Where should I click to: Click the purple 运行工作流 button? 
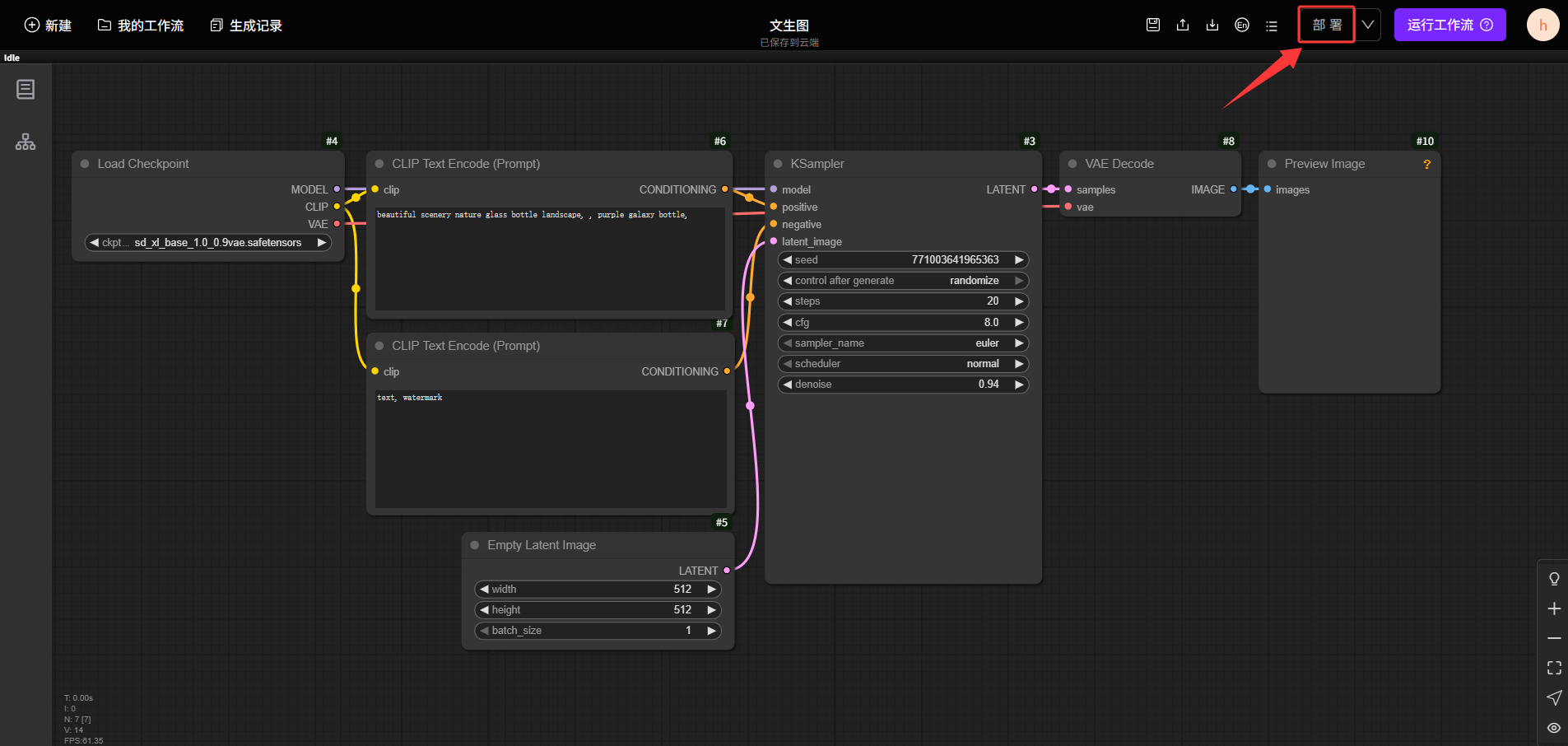click(x=1449, y=25)
